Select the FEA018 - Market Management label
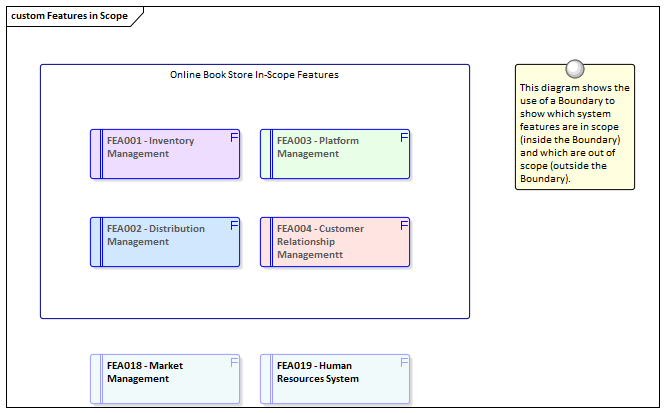Screen dimensions: 665x413 (145, 373)
